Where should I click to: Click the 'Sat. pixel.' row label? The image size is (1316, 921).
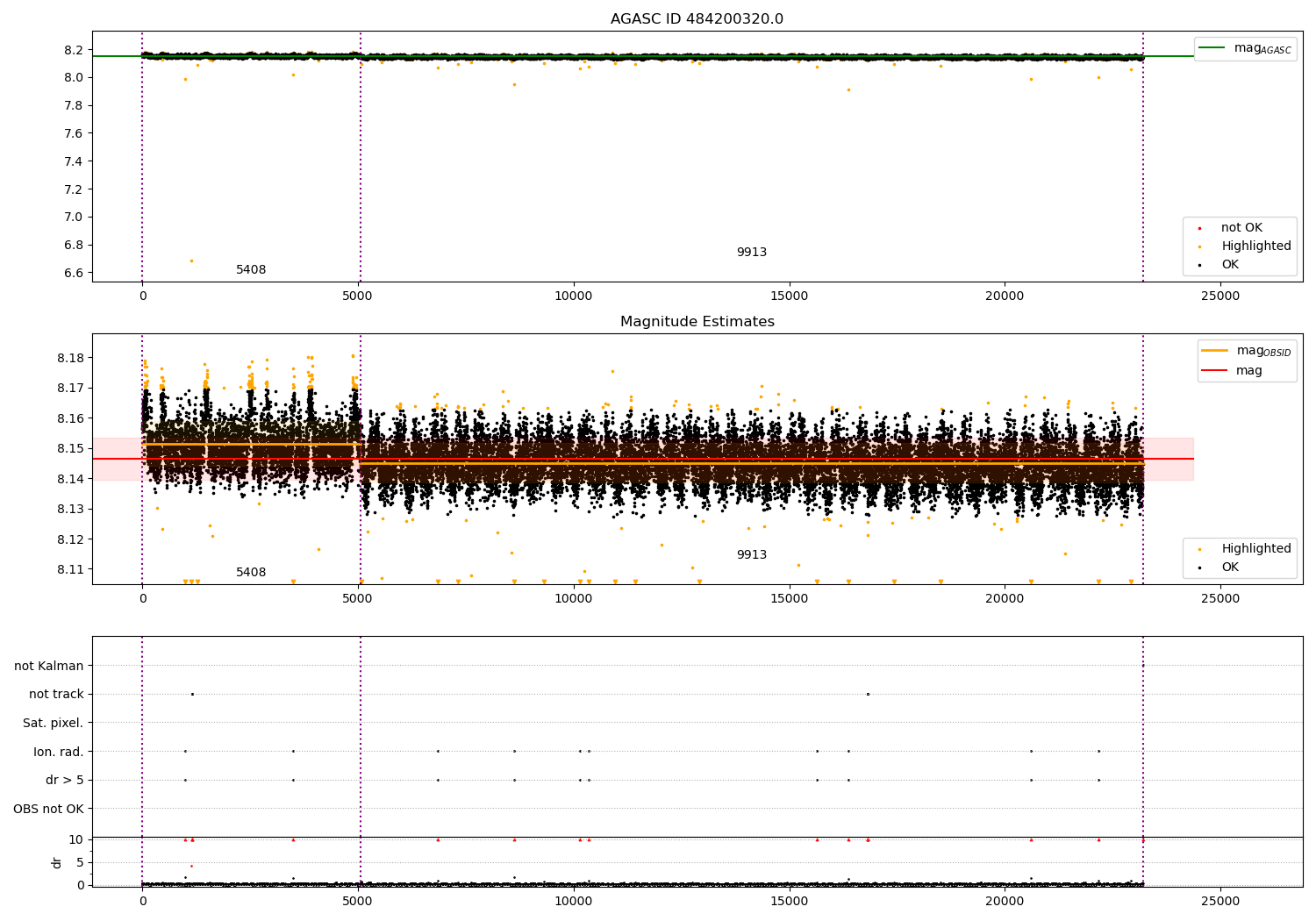tap(54, 724)
